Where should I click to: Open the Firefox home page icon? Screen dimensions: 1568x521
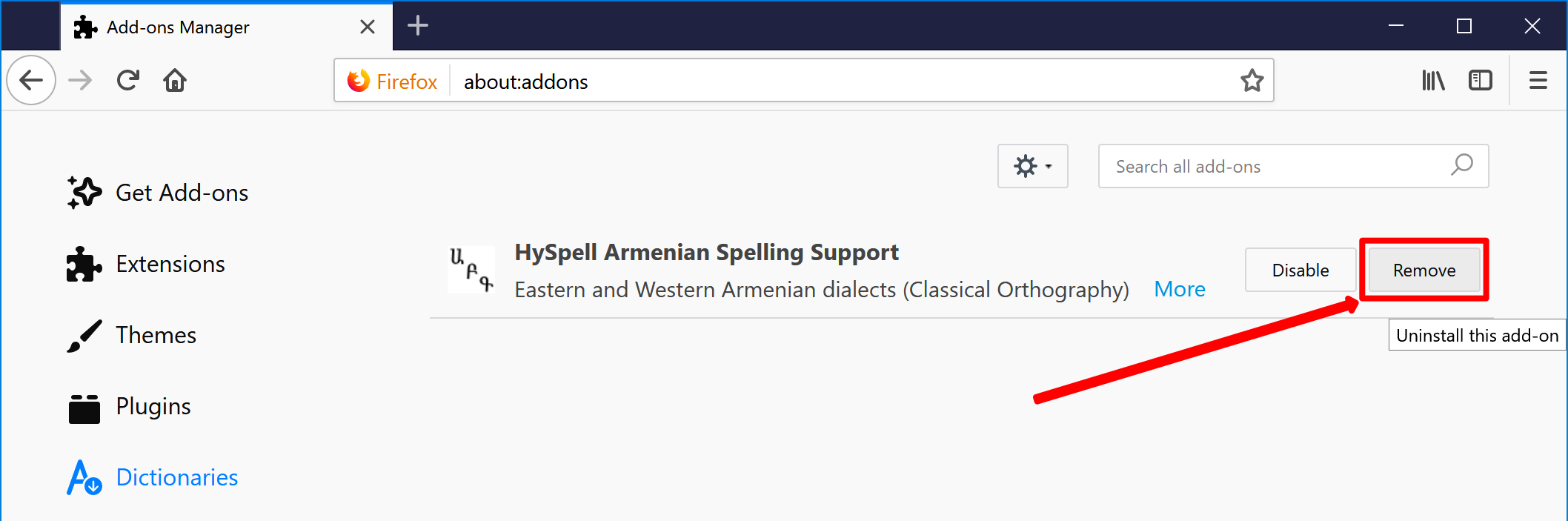(175, 80)
